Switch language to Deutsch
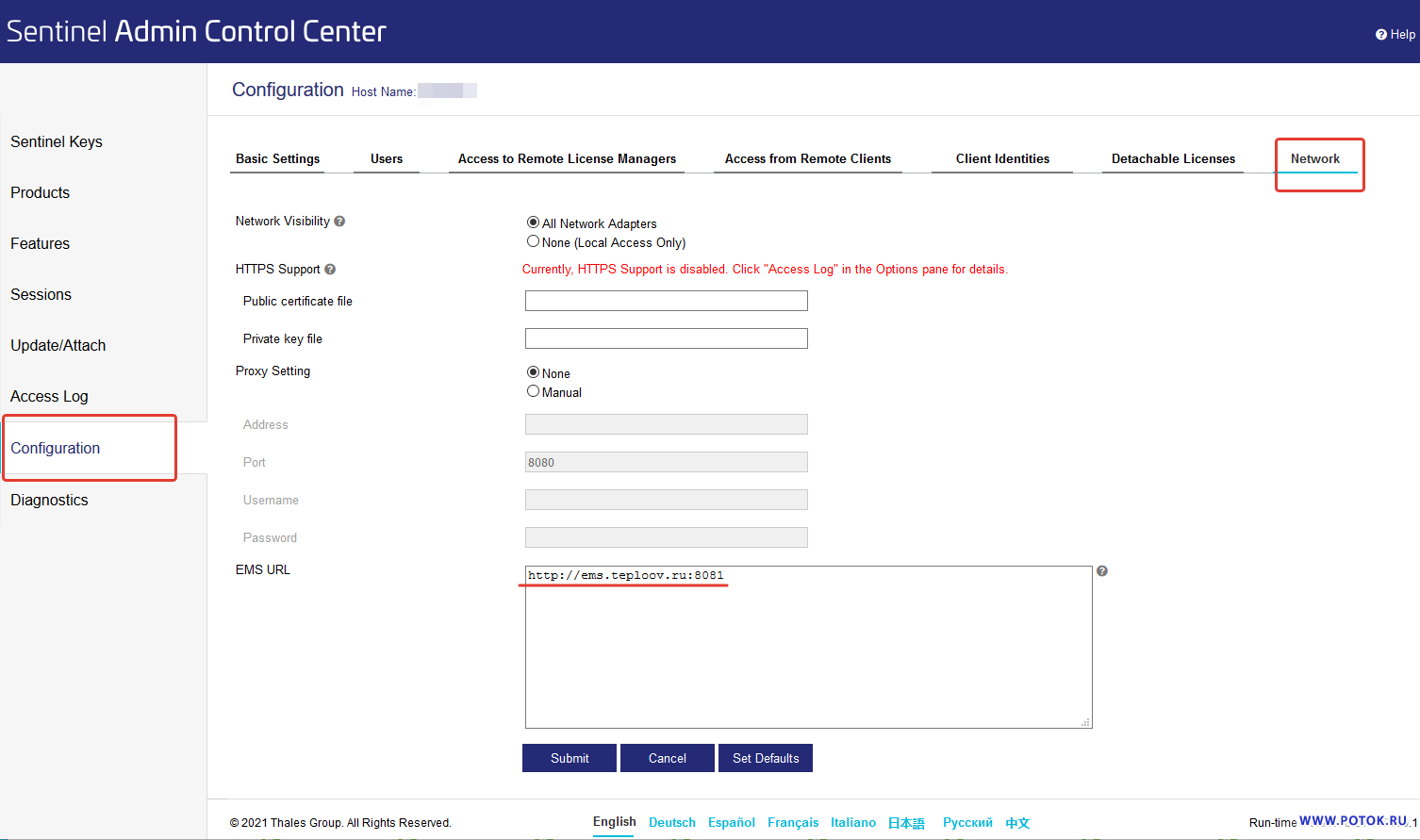Image resolution: width=1420 pixels, height=840 pixels. pyautogui.click(x=672, y=822)
